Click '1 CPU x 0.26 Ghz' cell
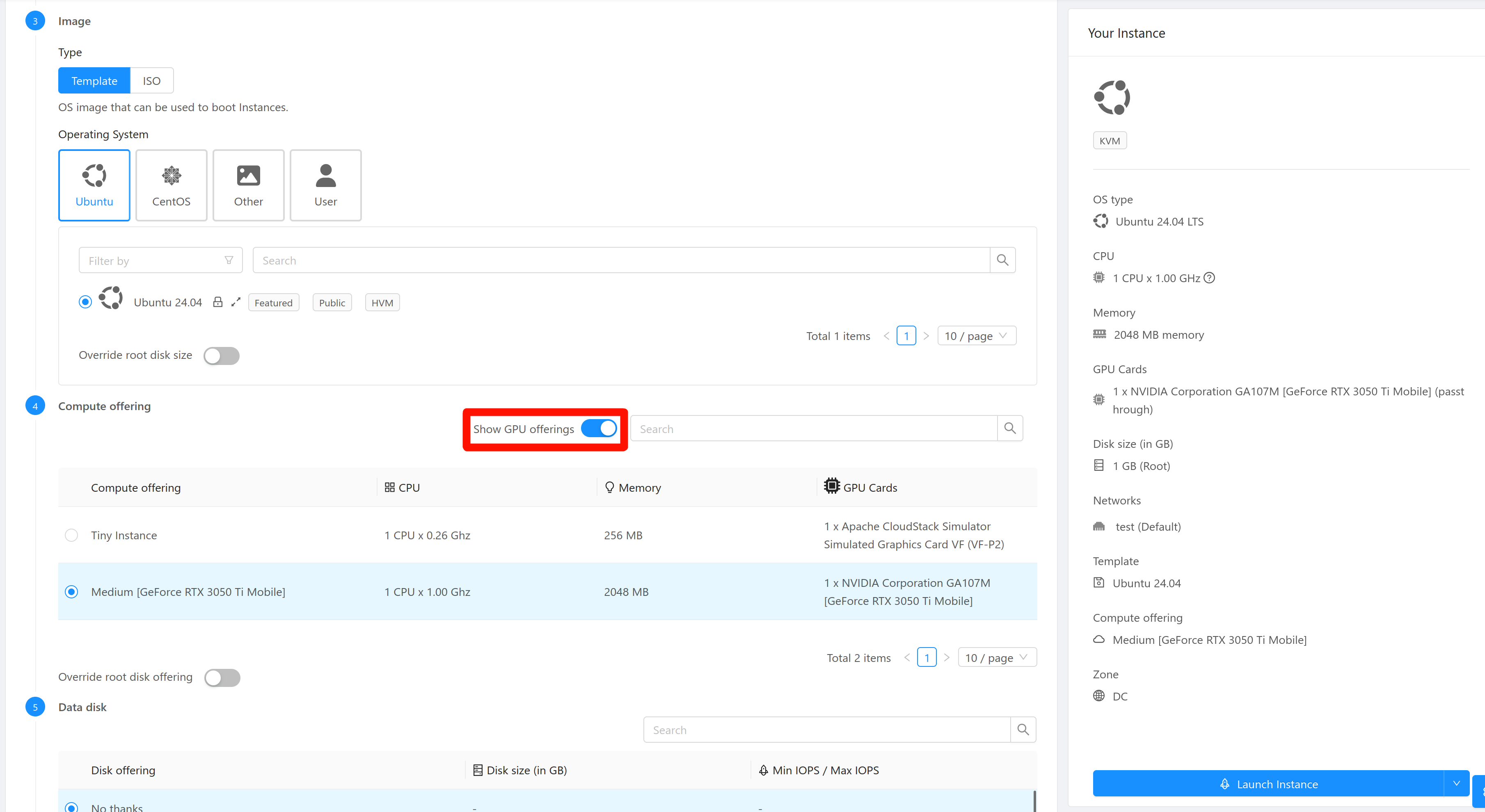 (x=427, y=535)
